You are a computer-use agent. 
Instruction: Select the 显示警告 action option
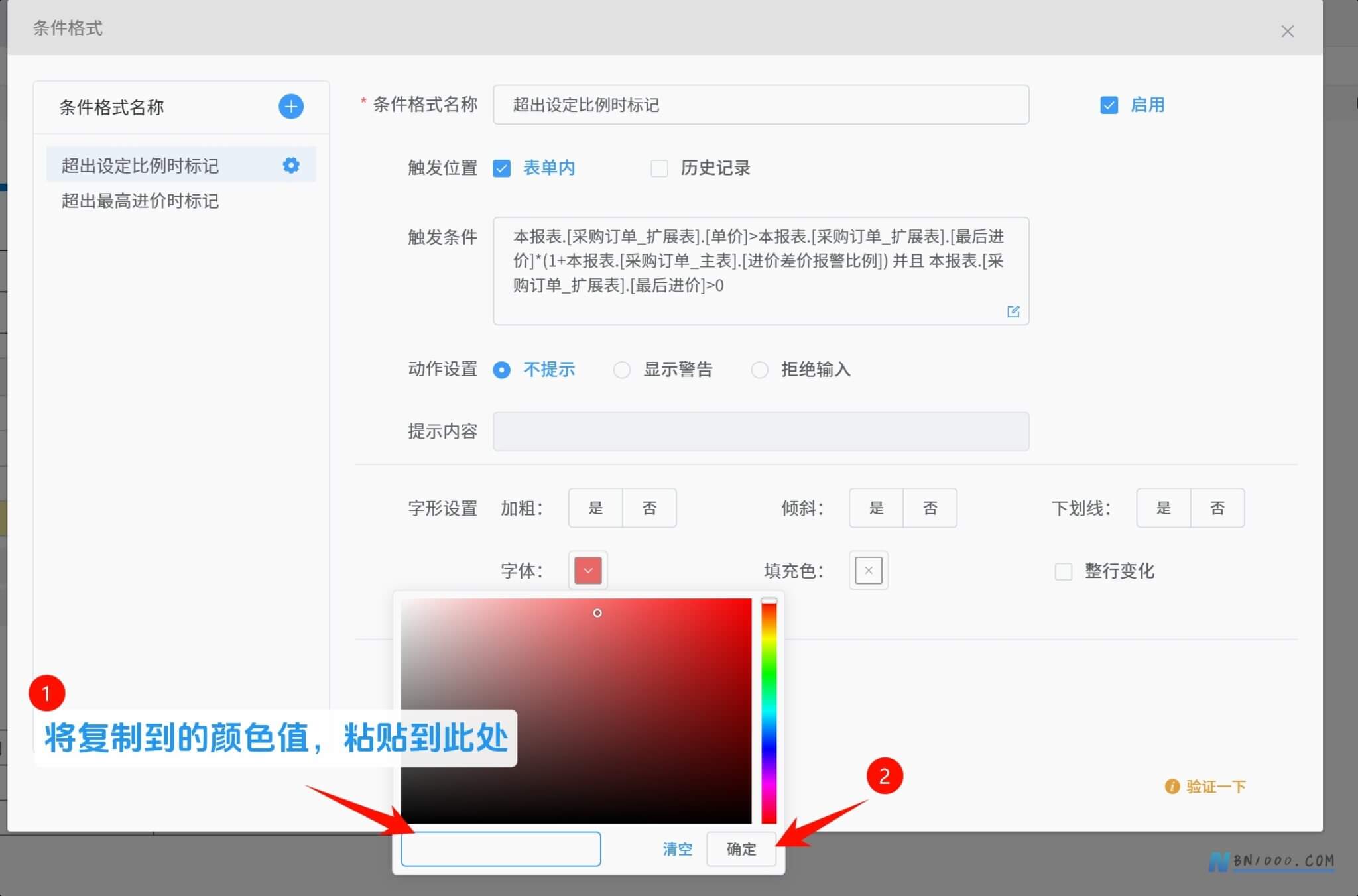coord(621,370)
